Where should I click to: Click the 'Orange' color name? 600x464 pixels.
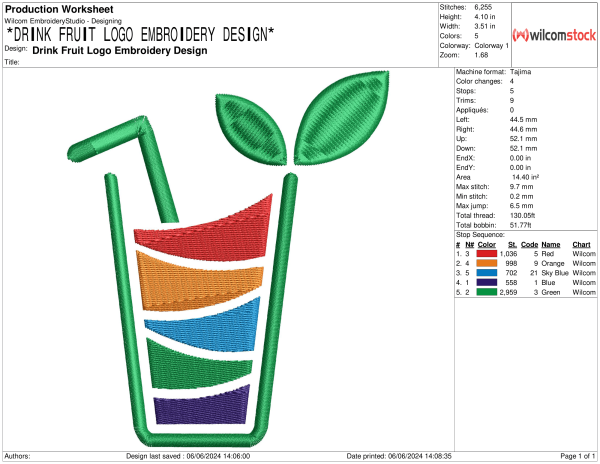pyautogui.click(x=553, y=263)
